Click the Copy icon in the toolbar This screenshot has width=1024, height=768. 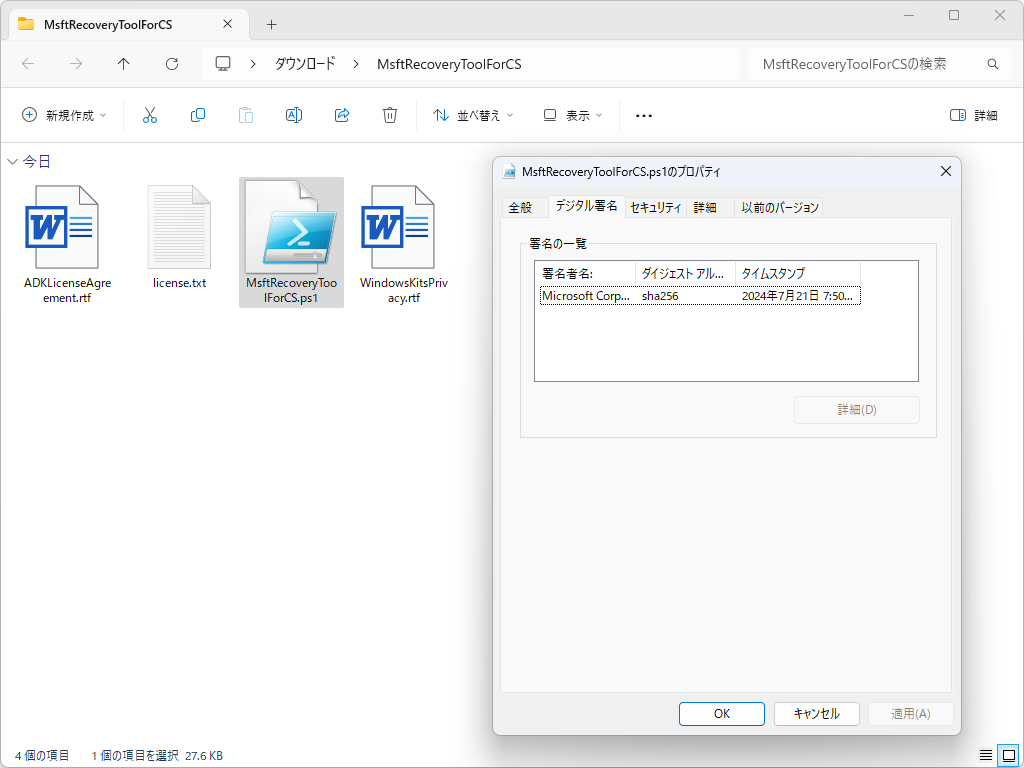197,114
